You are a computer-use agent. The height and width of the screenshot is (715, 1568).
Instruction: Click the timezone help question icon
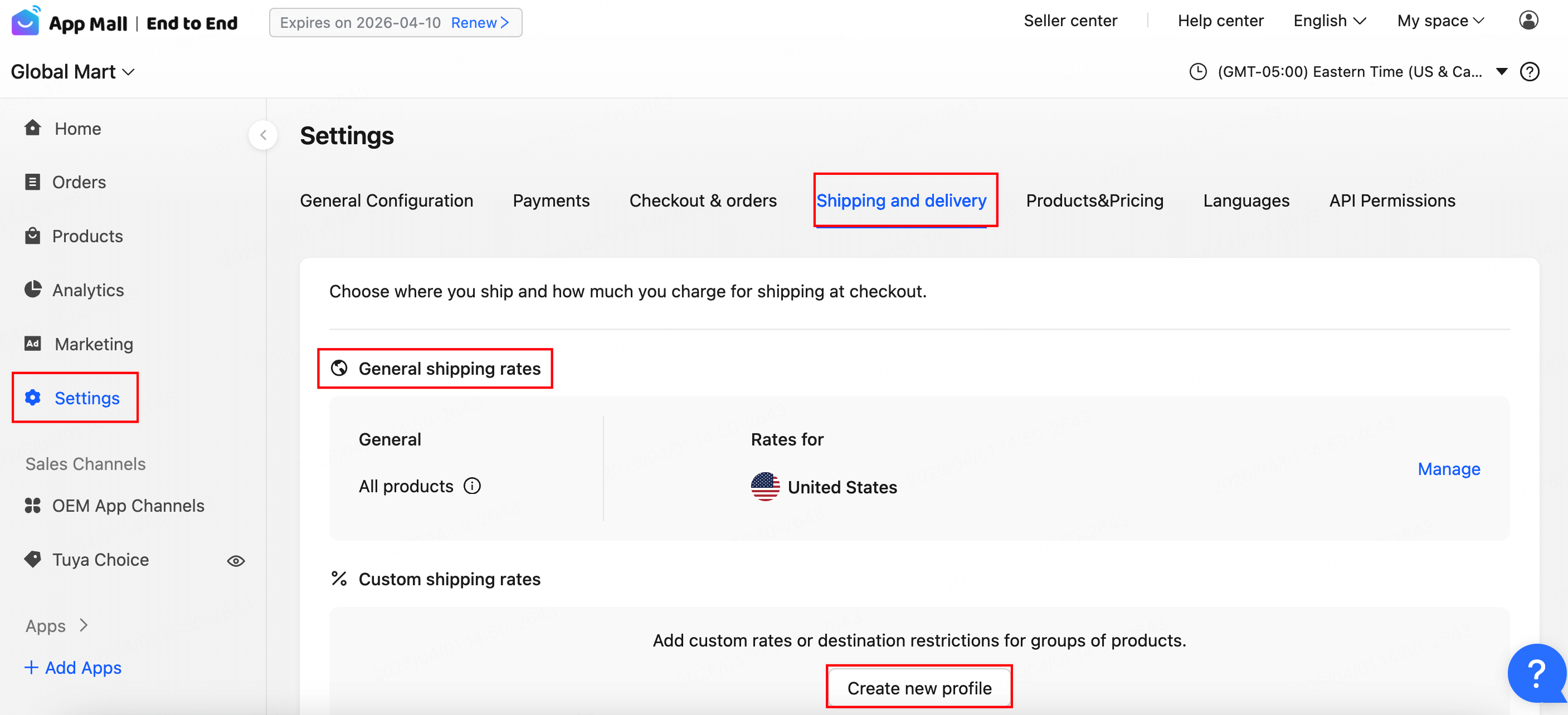(x=1530, y=72)
